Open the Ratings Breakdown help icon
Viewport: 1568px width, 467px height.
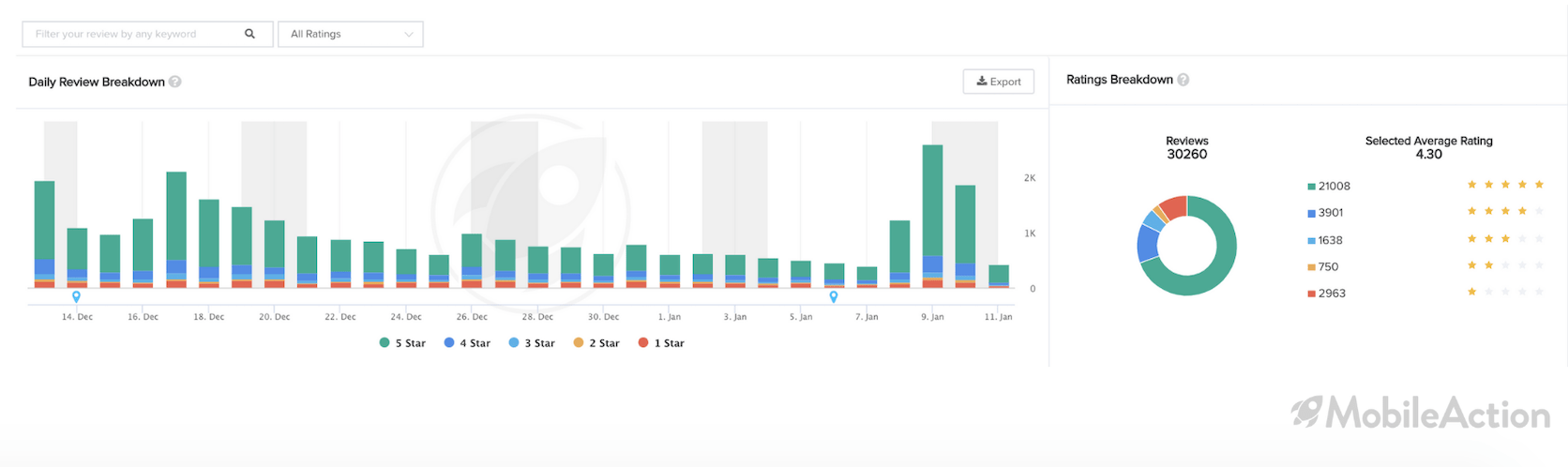[1184, 80]
